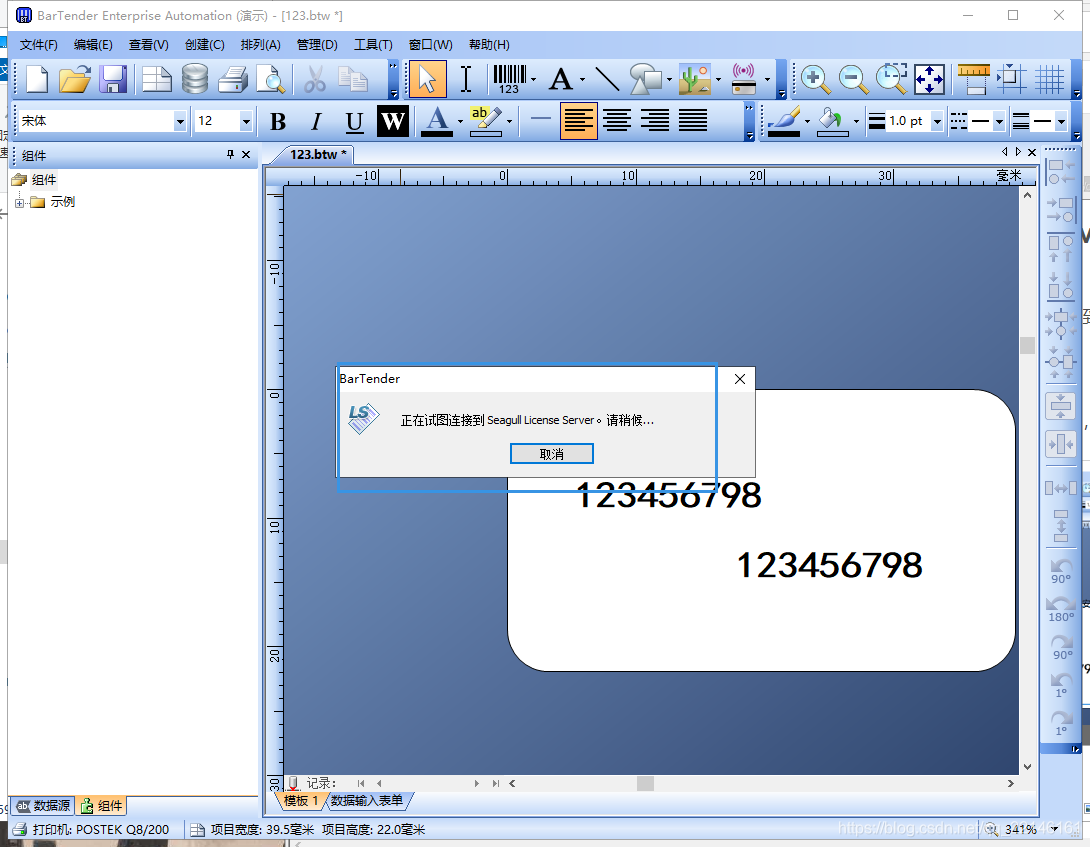Select the pointer arrow tool
Image resolution: width=1090 pixels, height=847 pixels.
point(428,79)
